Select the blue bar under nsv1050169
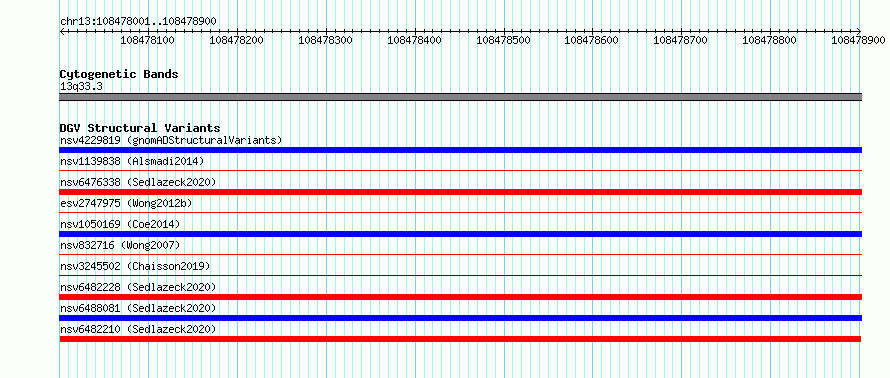Viewport: 890px width, 378px height. point(460,234)
